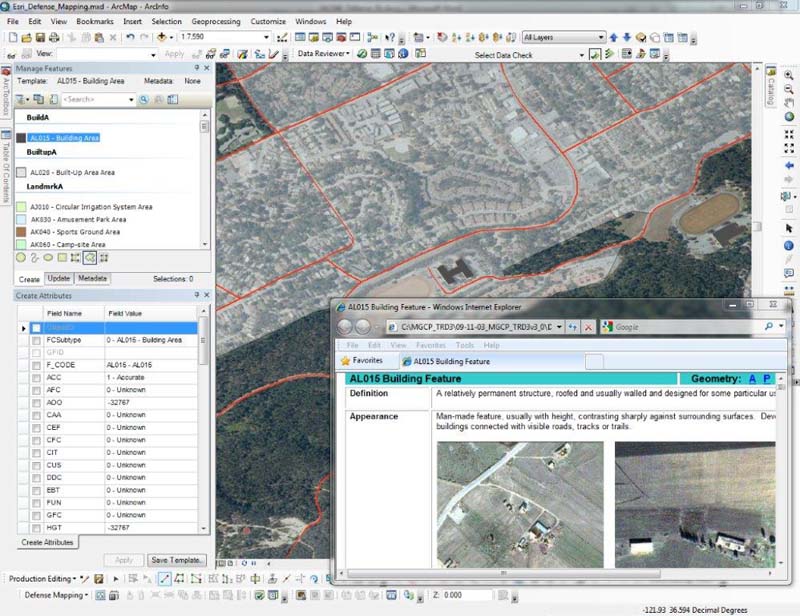
Task: Click the Internet Explorer back arrow
Action: pyautogui.click(x=346, y=327)
